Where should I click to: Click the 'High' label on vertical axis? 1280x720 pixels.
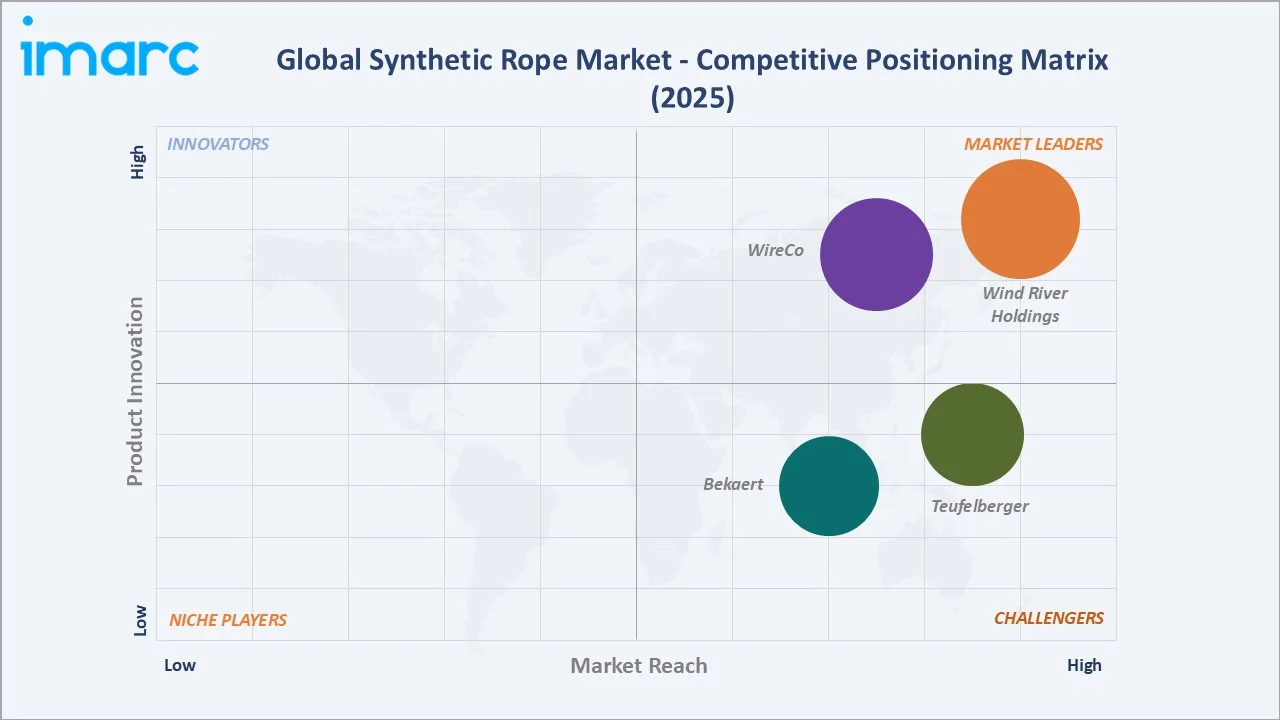click(138, 162)
